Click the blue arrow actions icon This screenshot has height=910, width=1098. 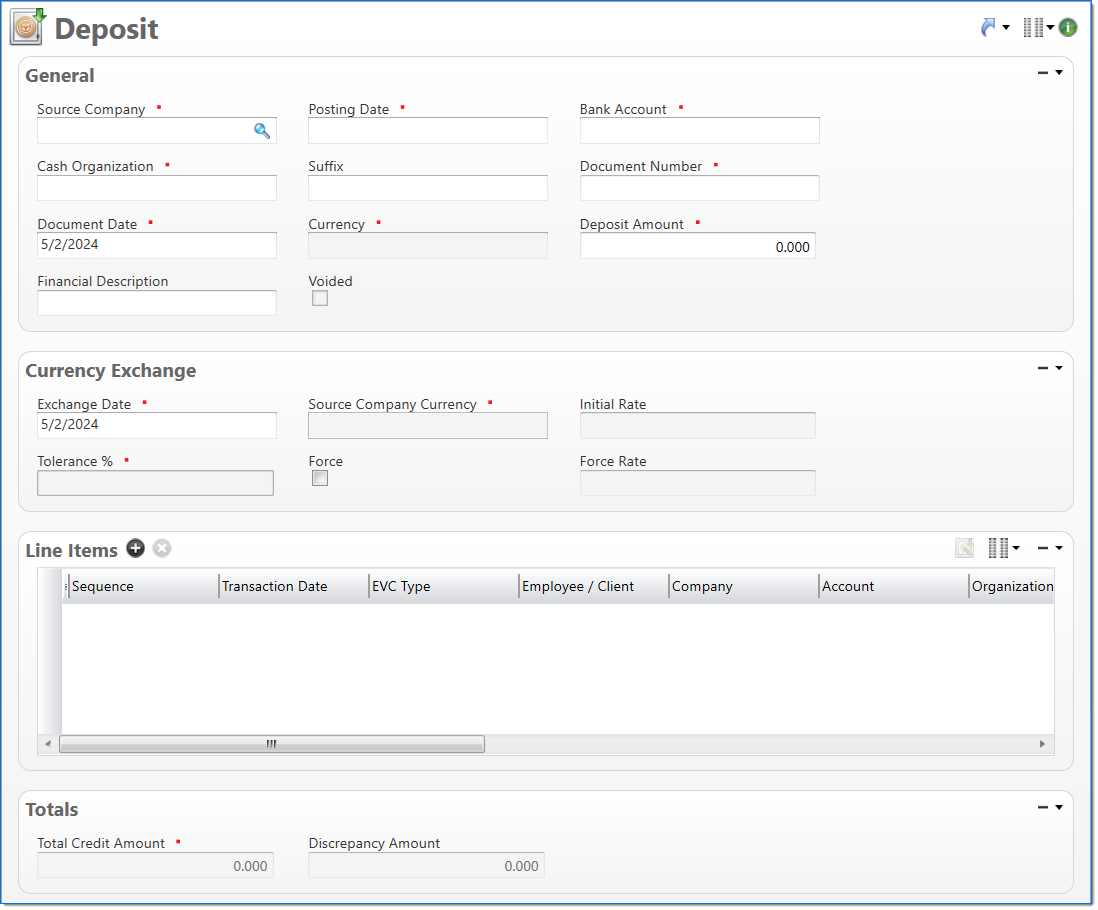(x=990, y=28)
